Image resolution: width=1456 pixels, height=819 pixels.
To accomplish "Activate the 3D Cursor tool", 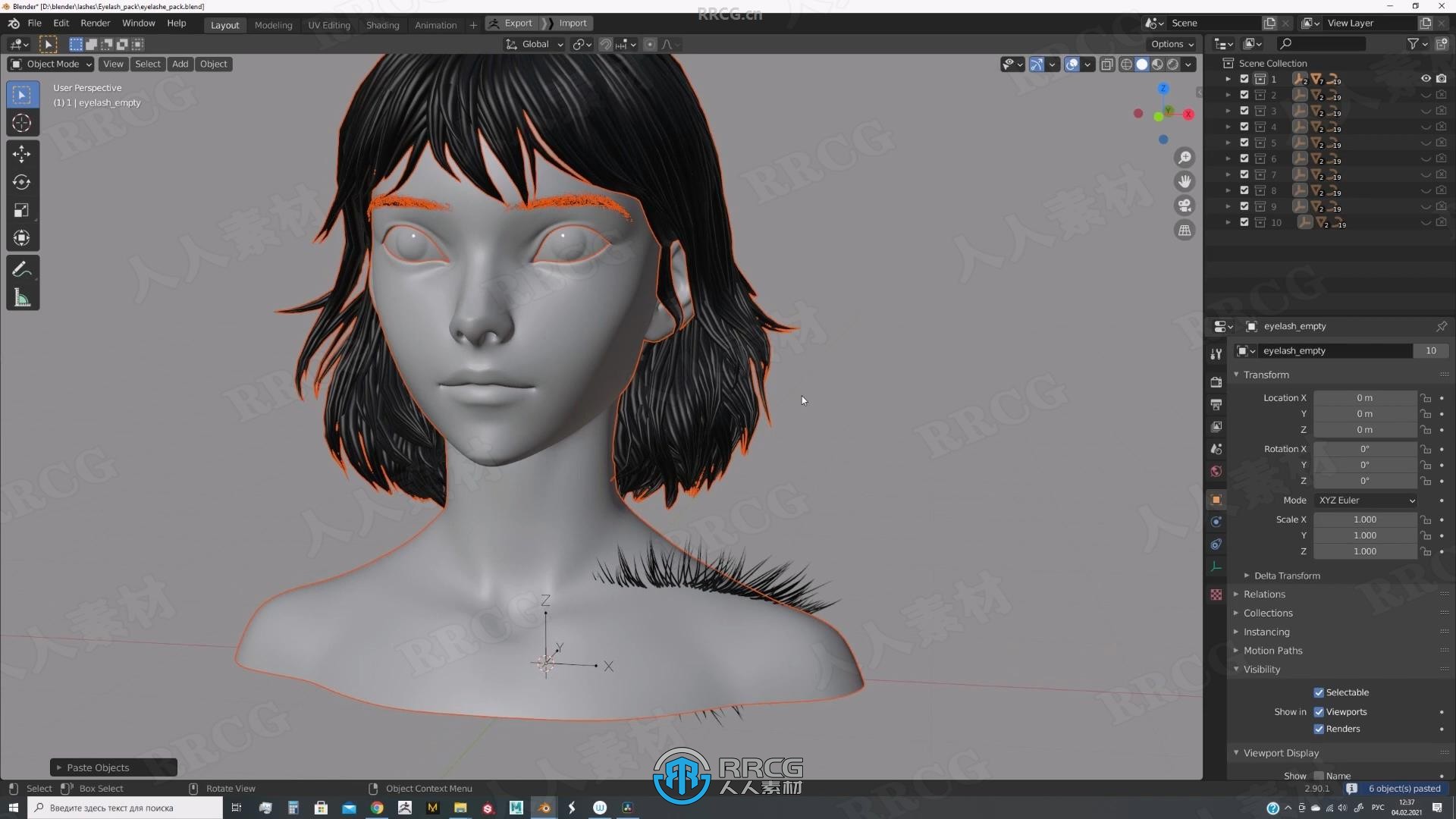I will point(22,124).
